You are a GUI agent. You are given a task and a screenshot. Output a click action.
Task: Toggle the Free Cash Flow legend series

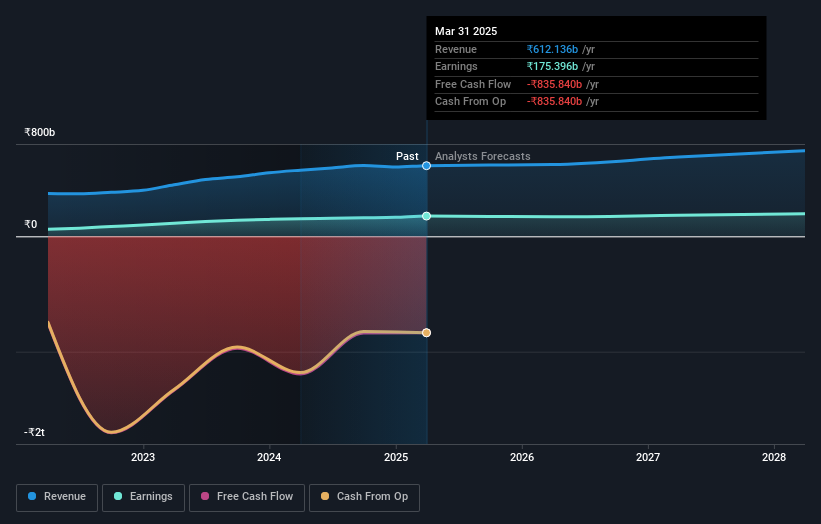tap(247, 497)
